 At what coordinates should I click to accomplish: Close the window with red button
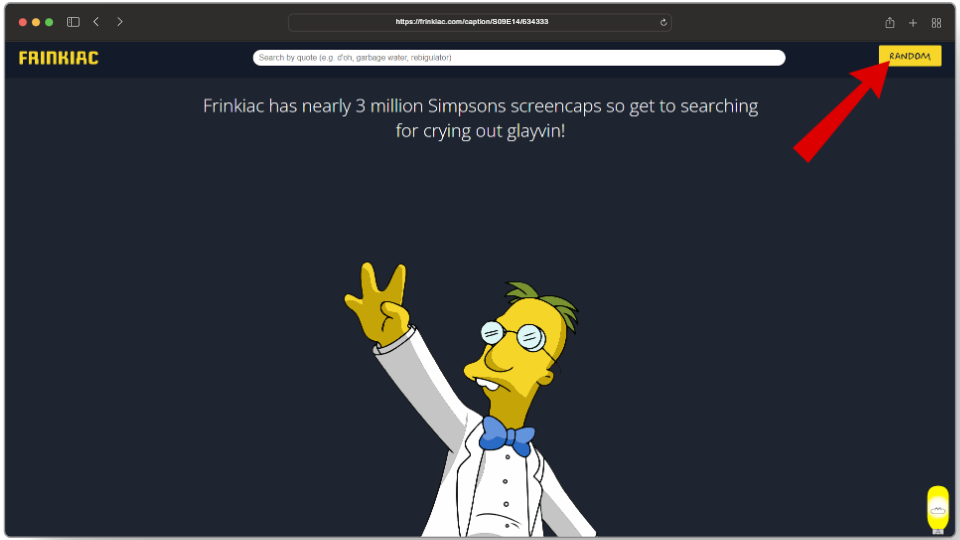coord(23,22)
